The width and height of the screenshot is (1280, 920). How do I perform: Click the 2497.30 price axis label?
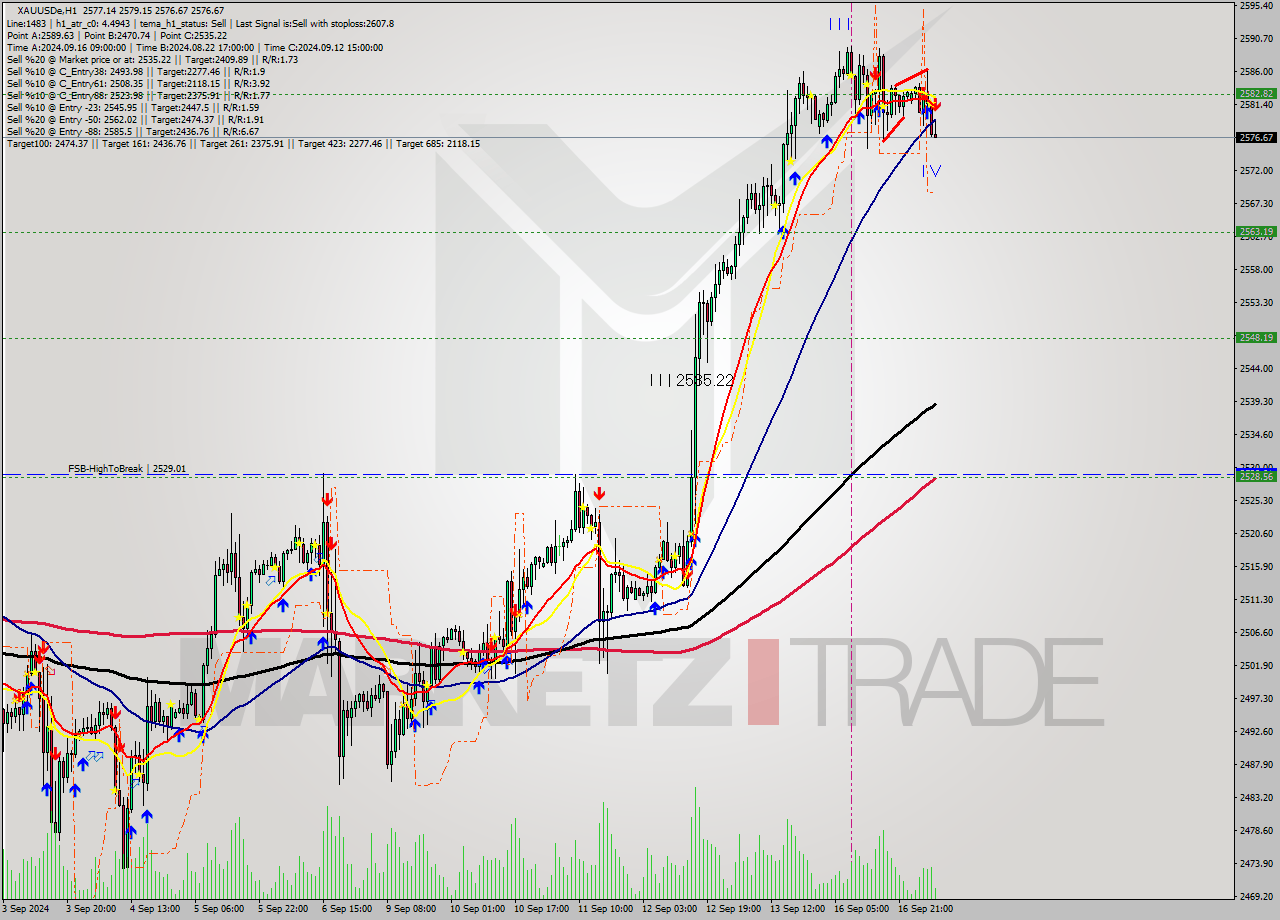(x=1256, y=699)
